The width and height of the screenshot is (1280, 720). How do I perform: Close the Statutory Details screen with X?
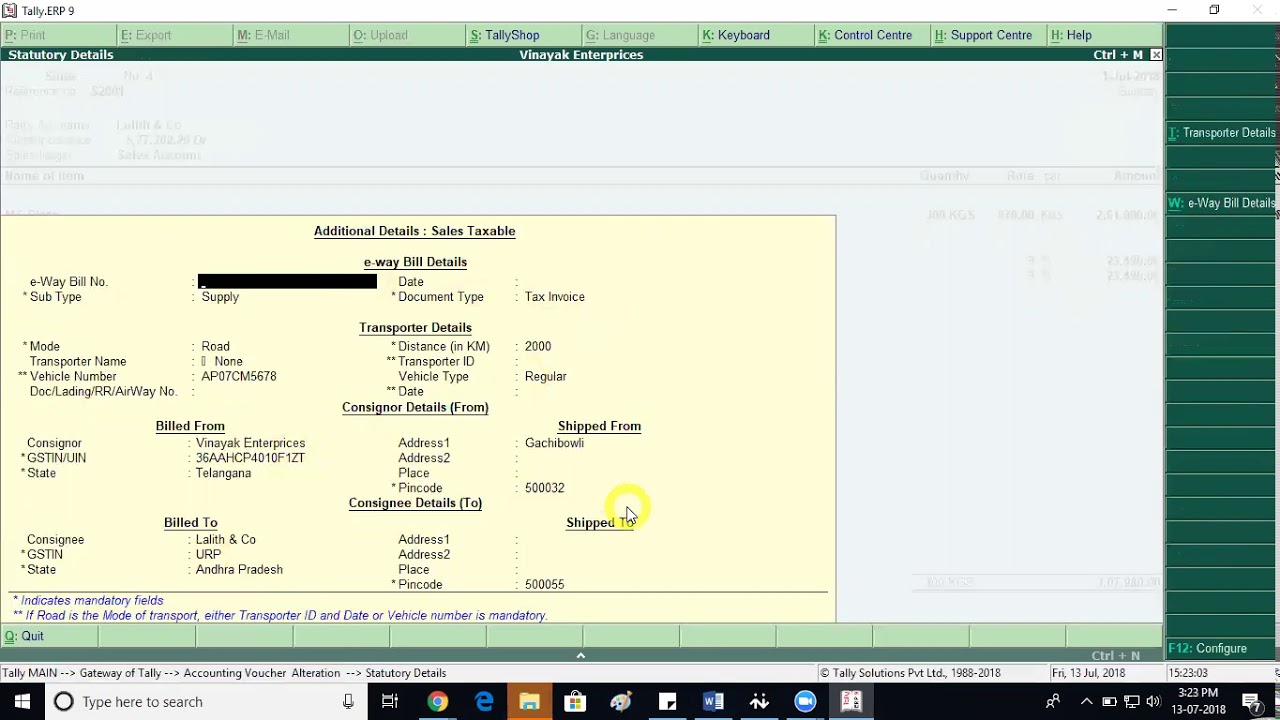(x=1156, y=55)
